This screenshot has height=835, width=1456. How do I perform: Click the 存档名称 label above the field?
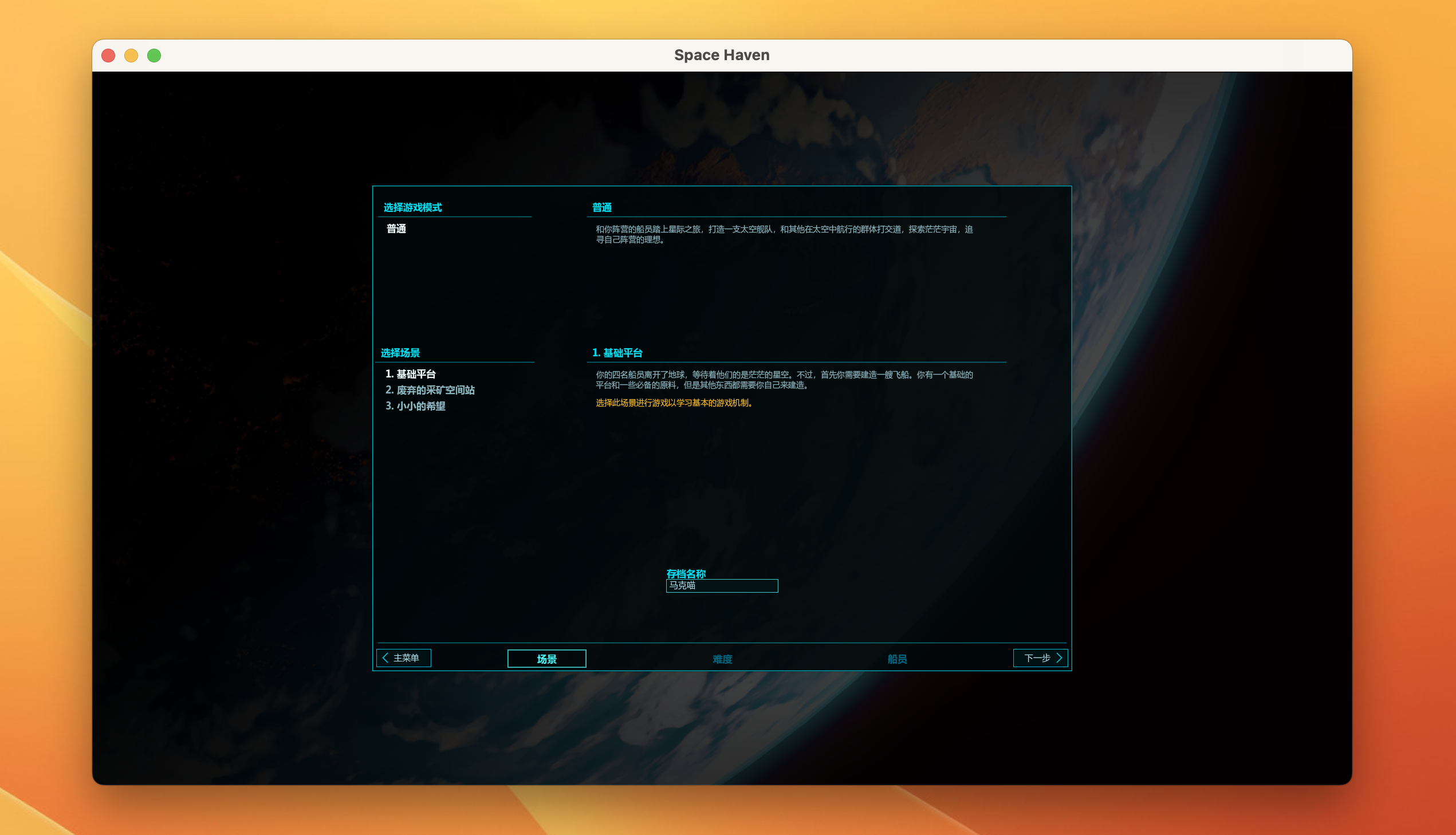pos(686,573)
